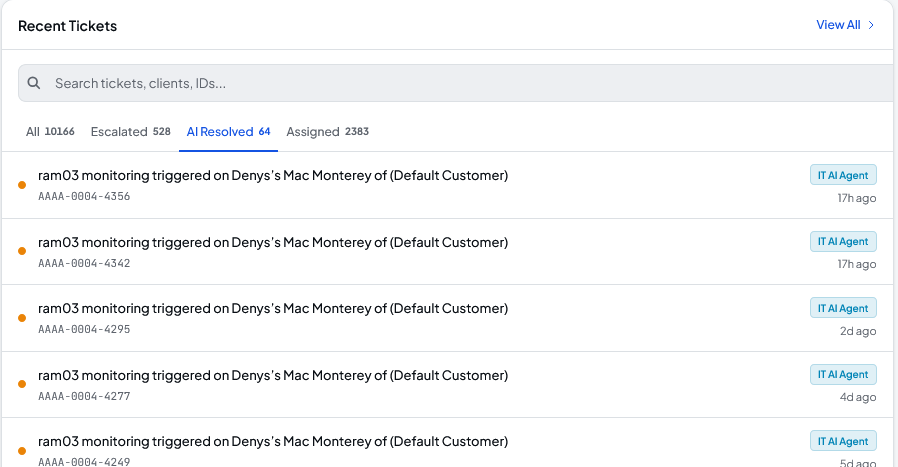Click the search magnifier icon
The image size is (898, 467).
[x=34, y=83]
